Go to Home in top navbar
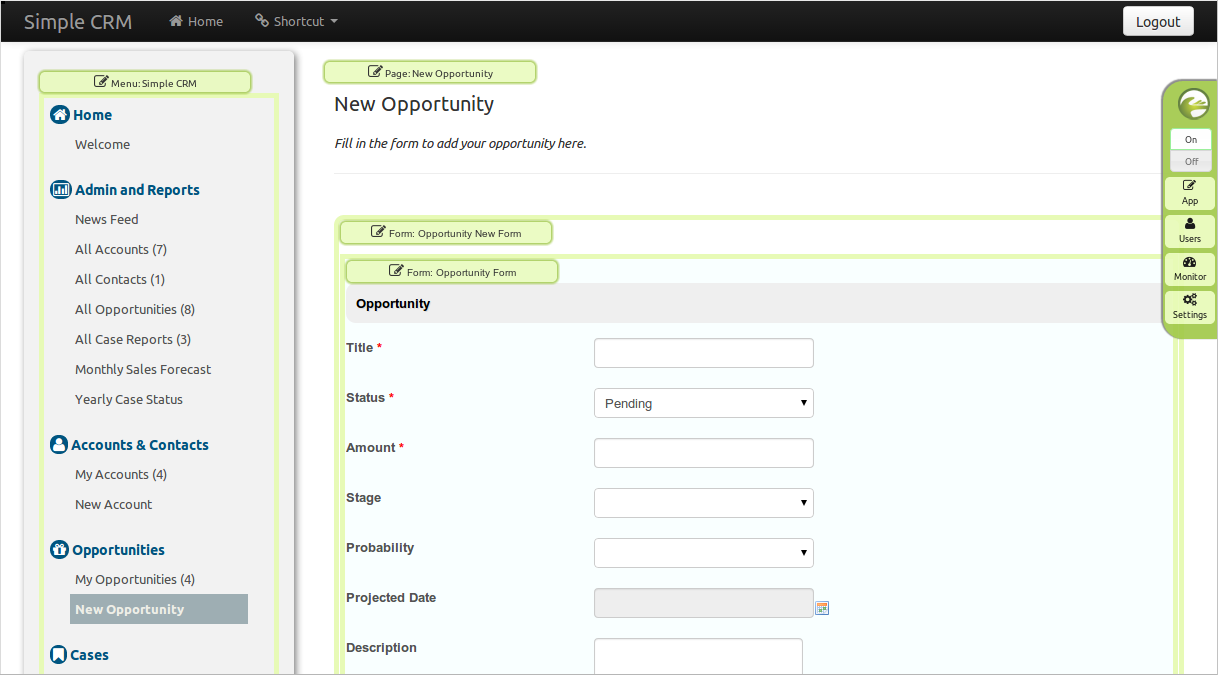The image size is (1218, 675). tap(196, 21)
